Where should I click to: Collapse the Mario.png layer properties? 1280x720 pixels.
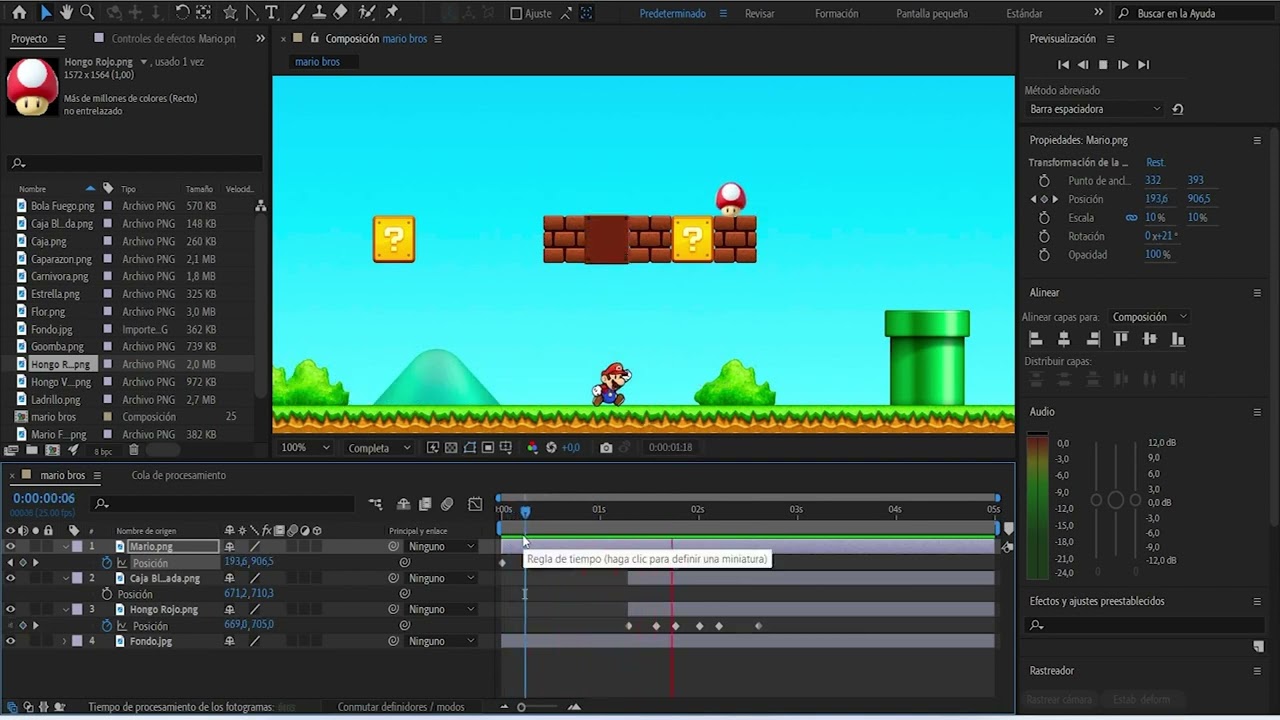coord(66,547)
